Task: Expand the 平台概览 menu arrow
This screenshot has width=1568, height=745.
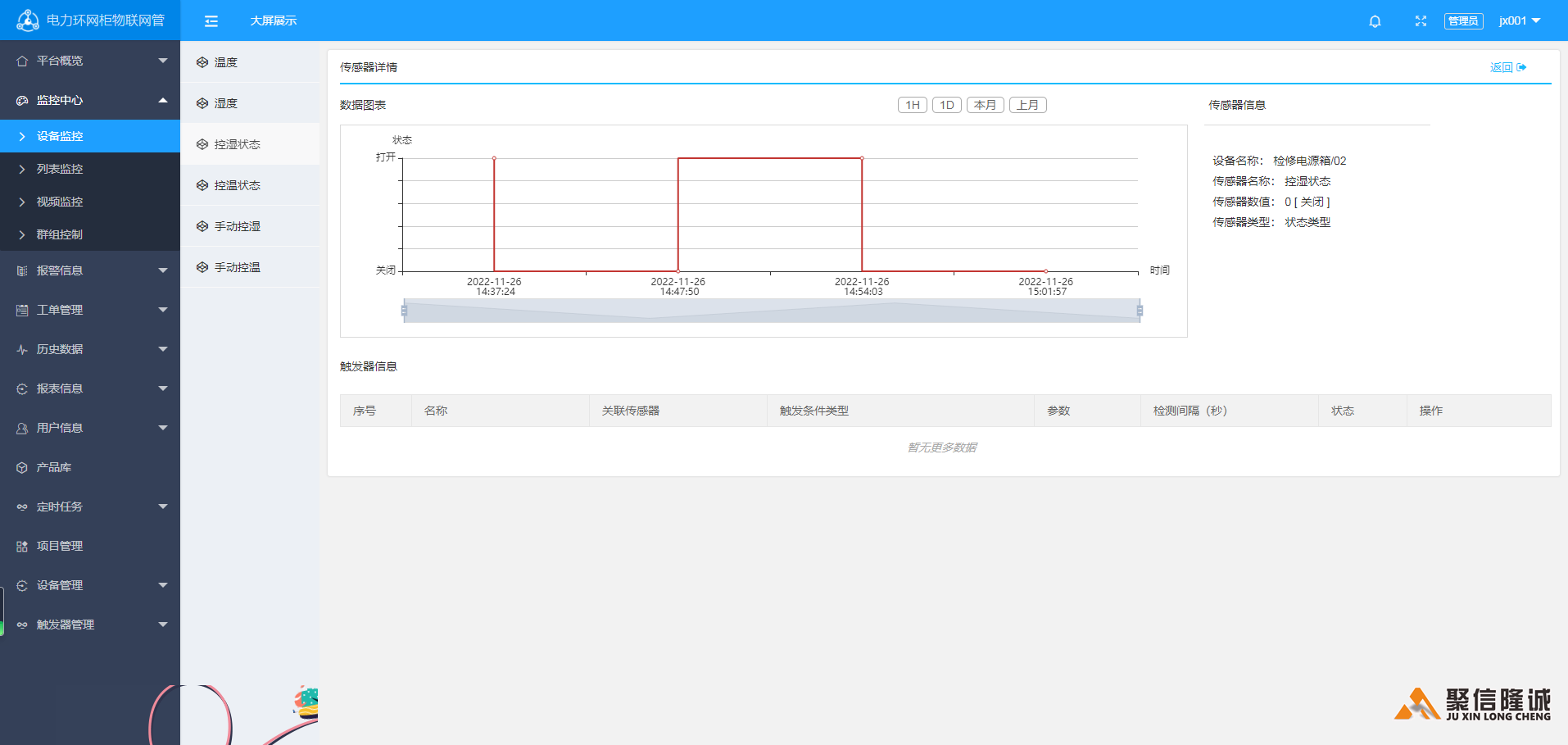Action: pyautogui.click(x=162, y=61)
